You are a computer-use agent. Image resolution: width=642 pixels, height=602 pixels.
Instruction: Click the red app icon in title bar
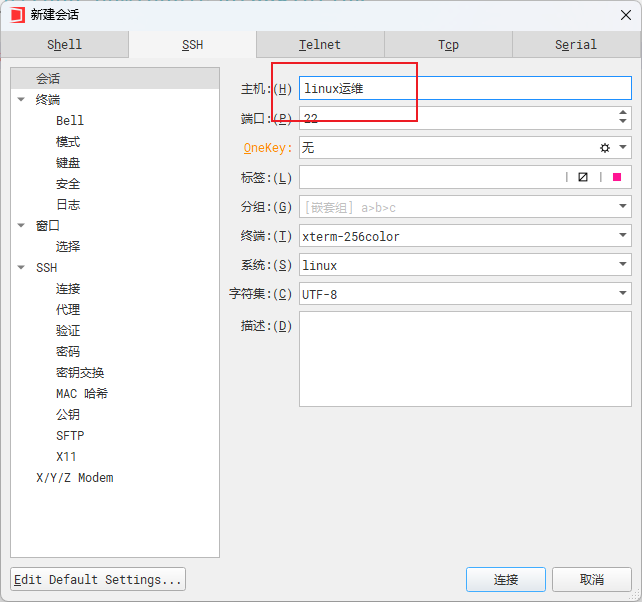[x=17, y=15]
